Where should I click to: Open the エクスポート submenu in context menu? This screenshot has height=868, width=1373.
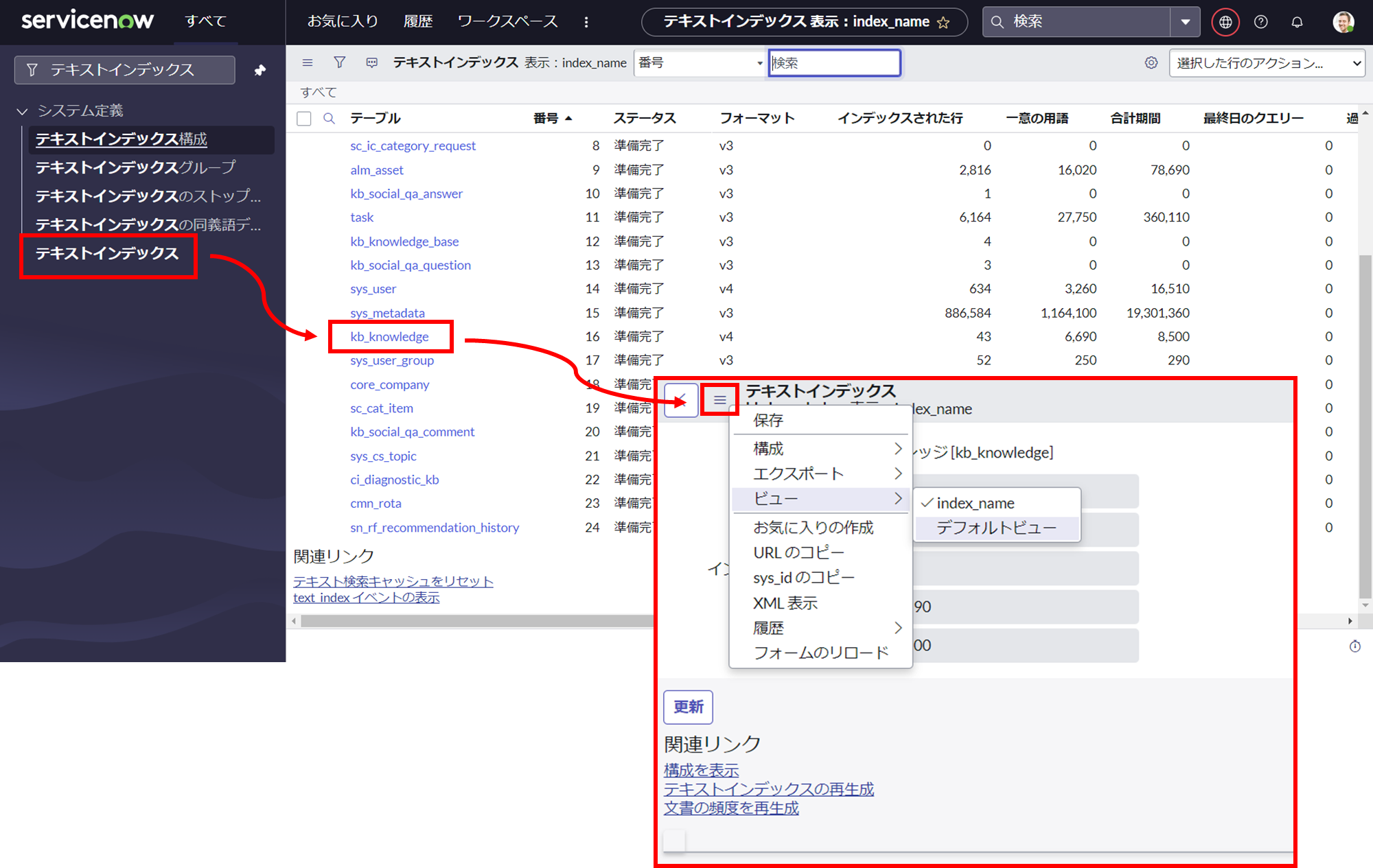click(798, 473)
